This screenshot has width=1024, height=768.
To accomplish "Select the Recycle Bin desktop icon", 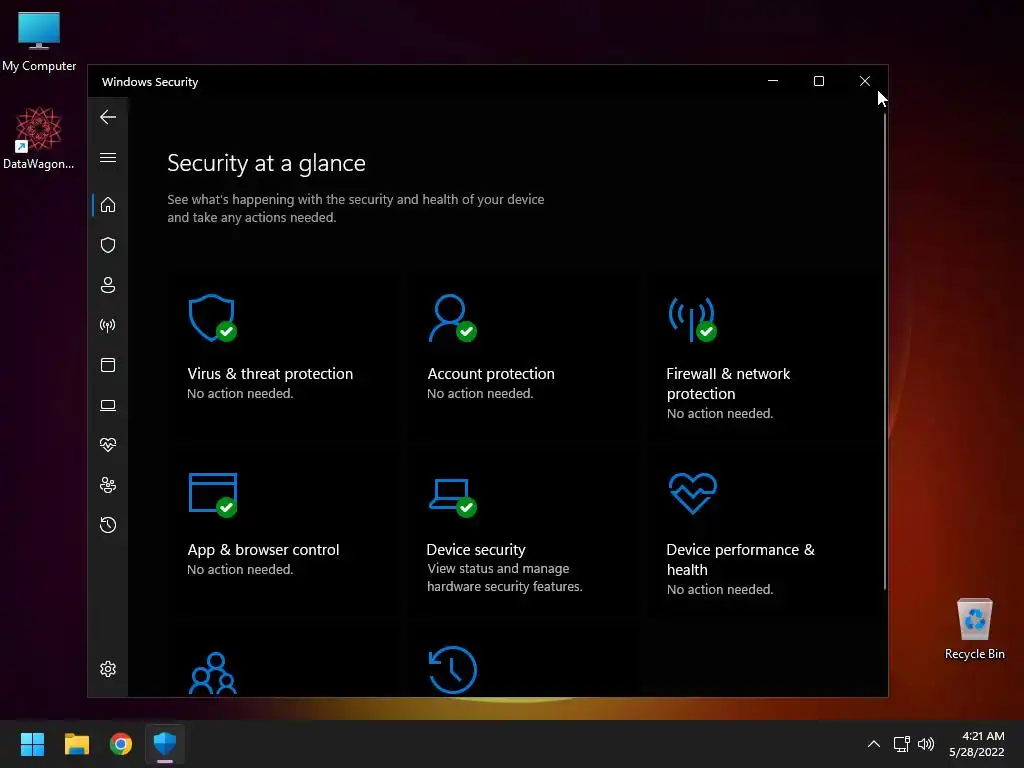I will [x=974, y=629].
